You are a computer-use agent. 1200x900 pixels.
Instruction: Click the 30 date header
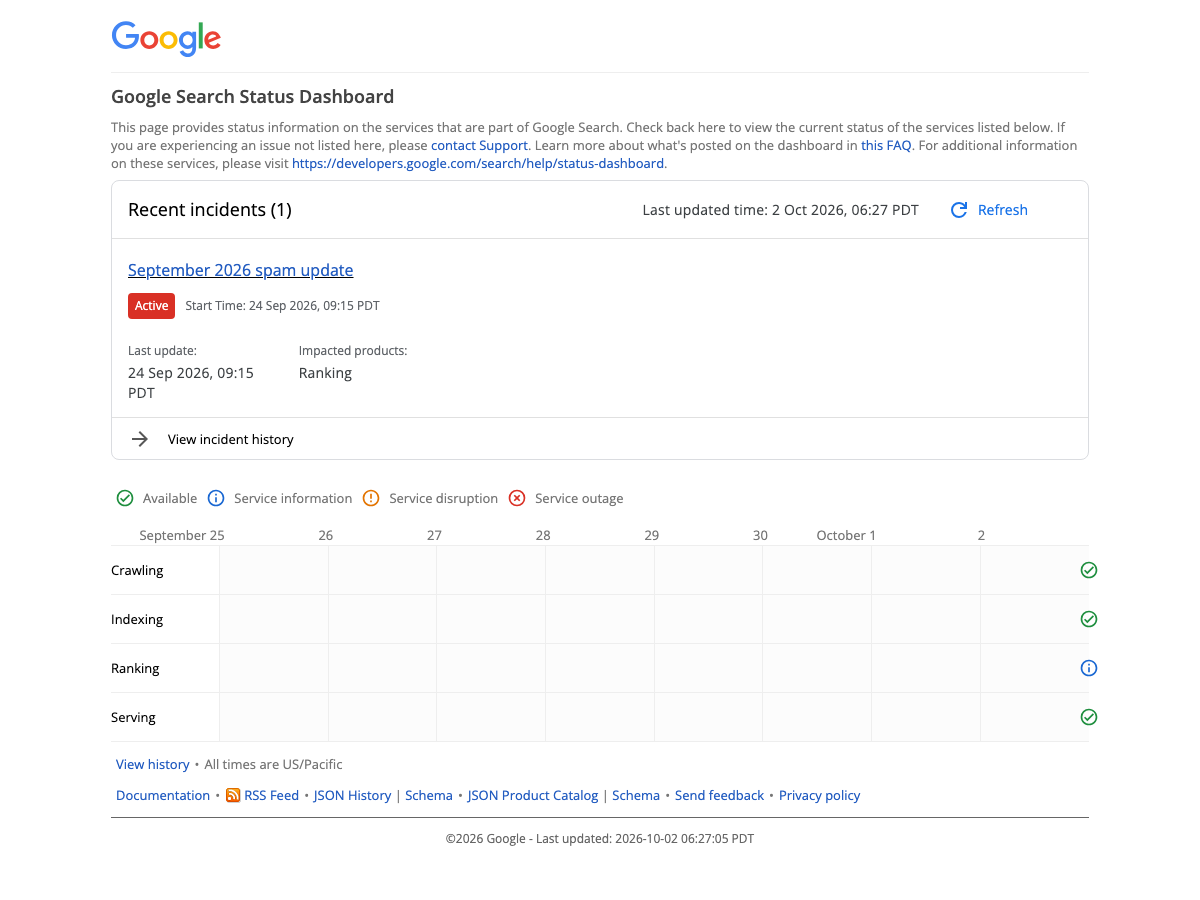coord(760,535)
